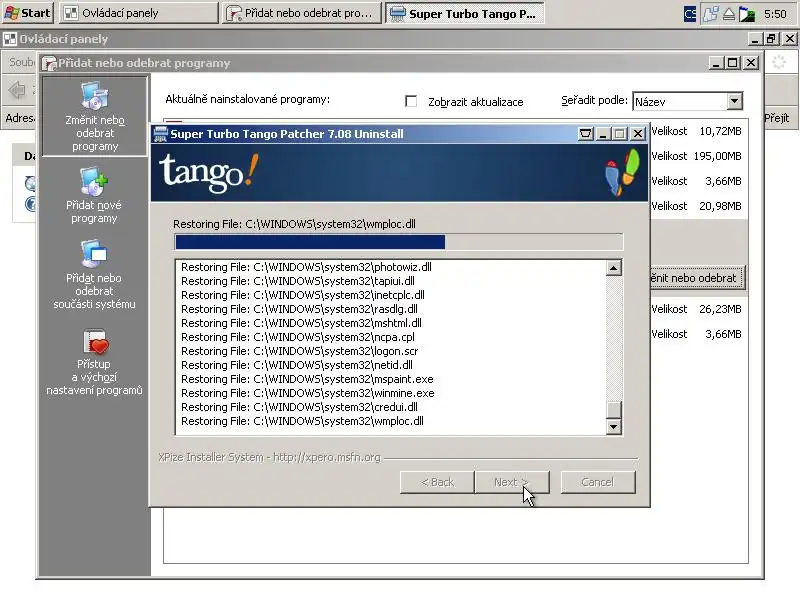Image resolution: width=800 pixels, height=600 pixels.
Task: Click the CS language indicator in tray
Action: 690,13
